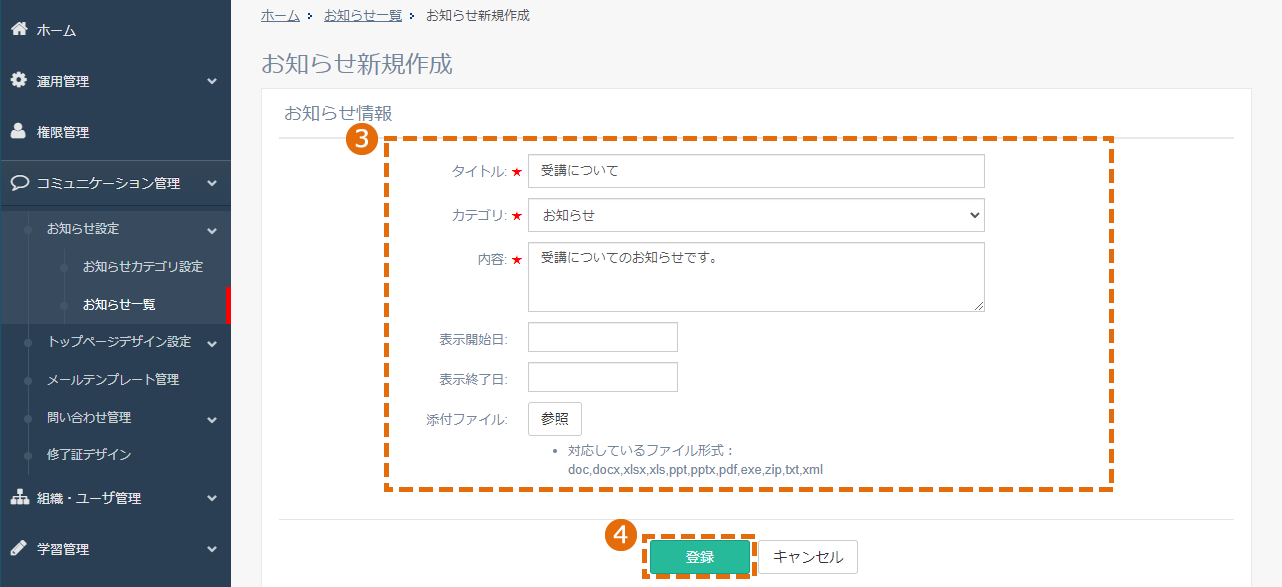Click the green 登録 button
This screenshot has height=587, width=1282.
(700, 557)
